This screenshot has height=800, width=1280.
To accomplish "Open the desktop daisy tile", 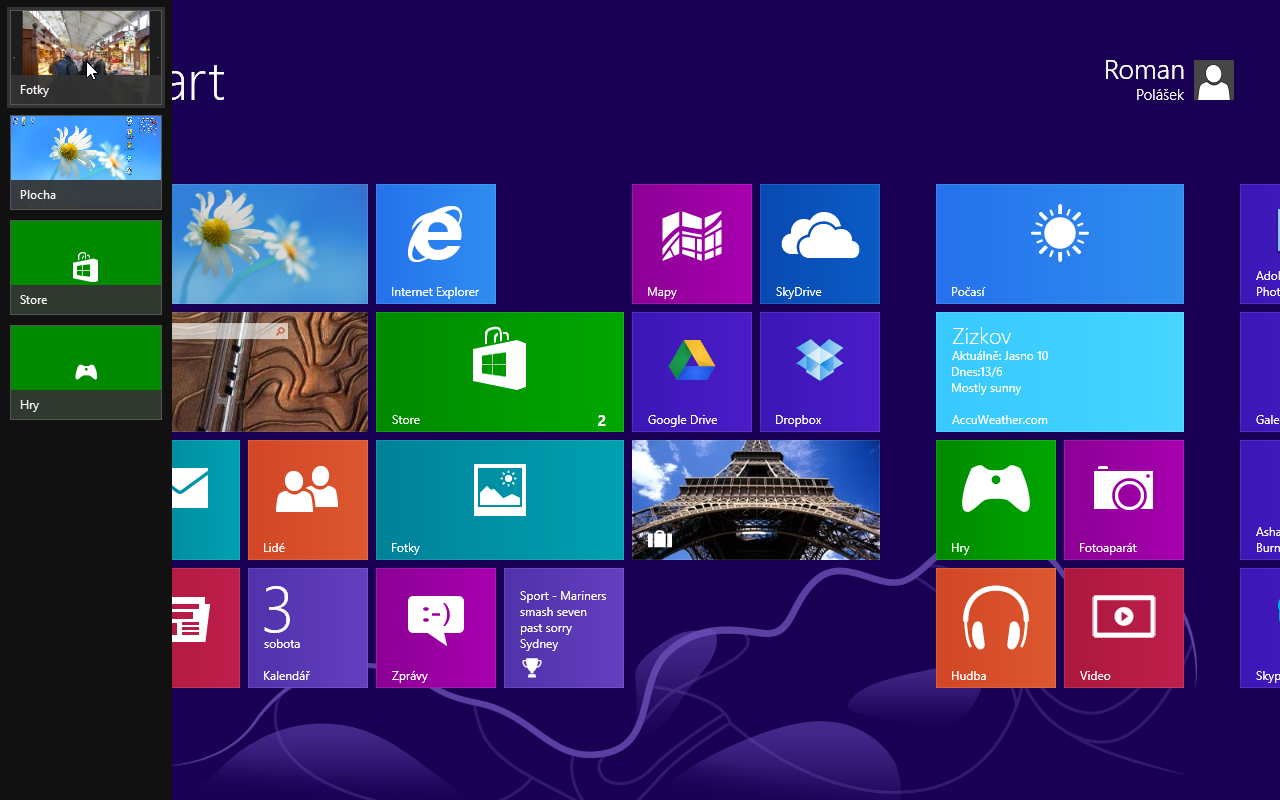I will coord(270,244).
